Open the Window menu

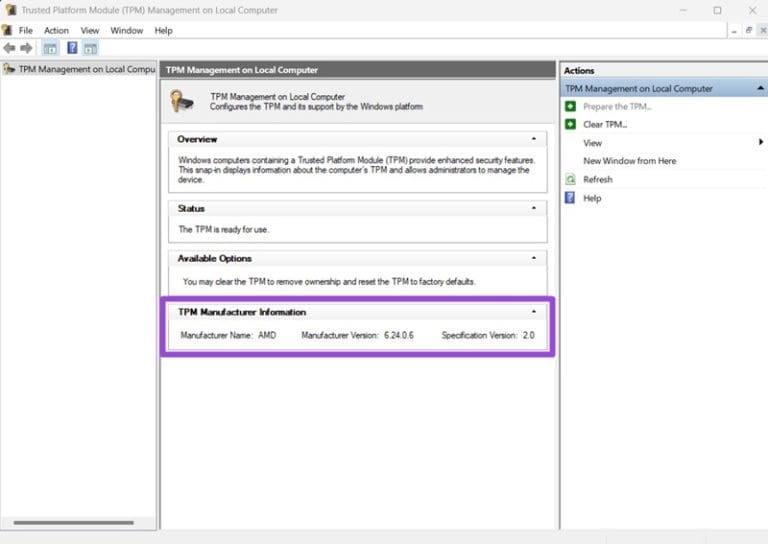click(126, 30)
